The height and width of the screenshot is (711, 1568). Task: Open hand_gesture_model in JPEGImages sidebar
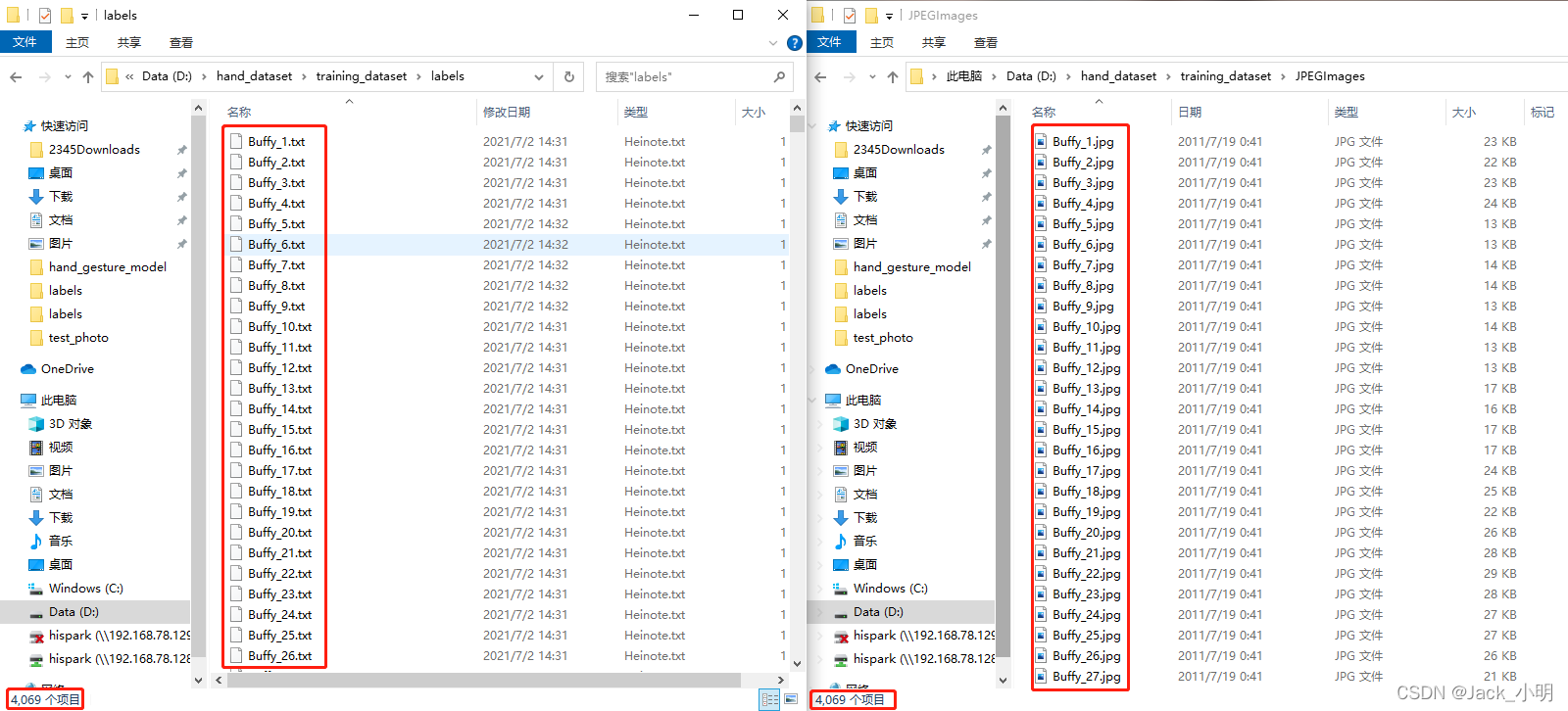click(912, 266)
